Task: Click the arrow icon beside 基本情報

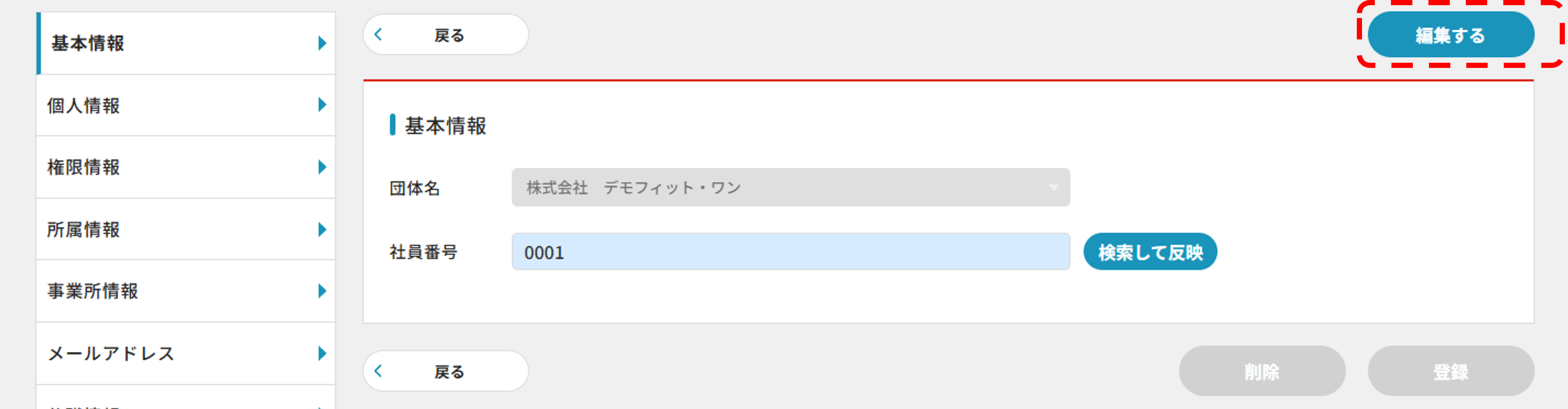Action: pos(322,43)
